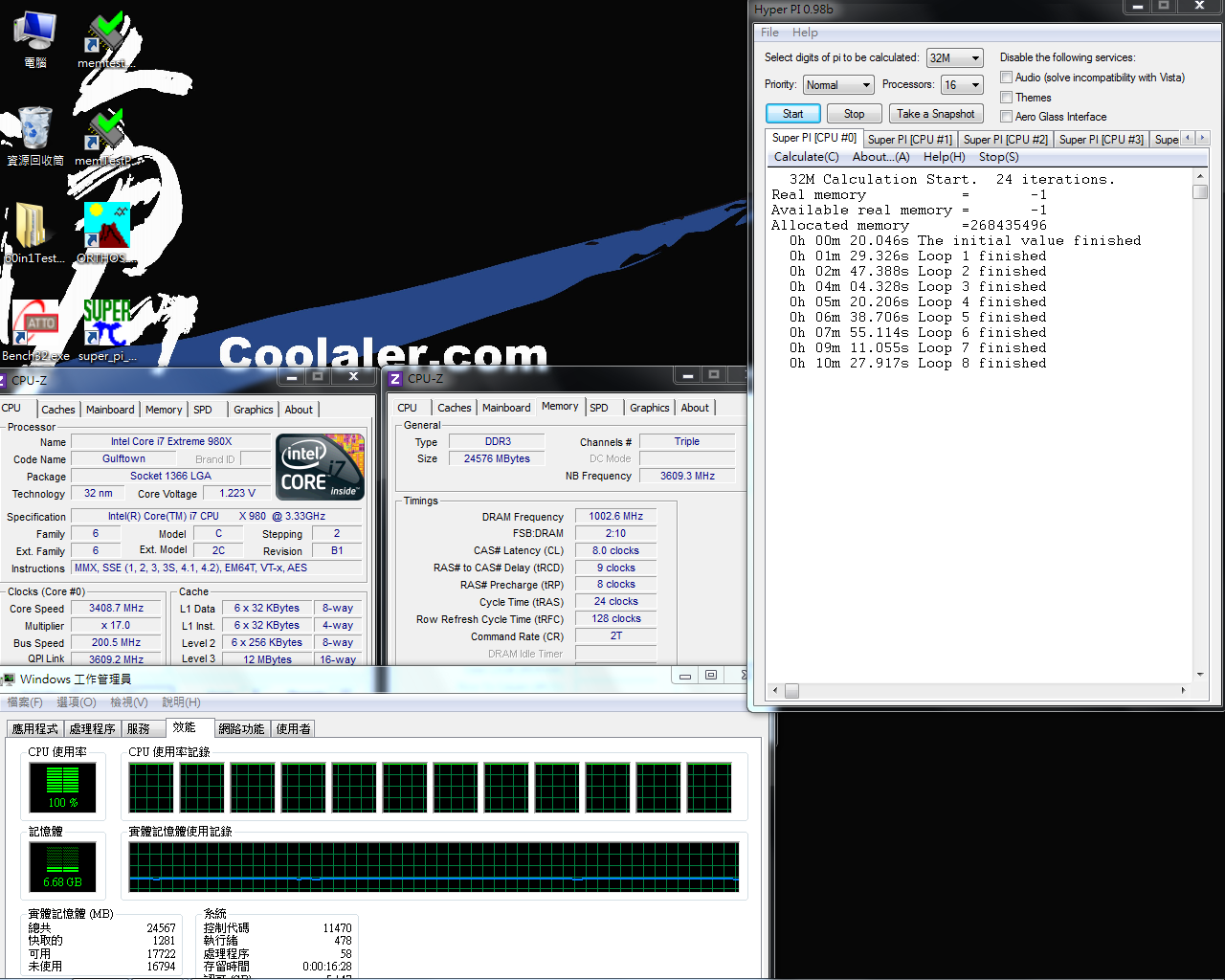Image resolution: width=1225 pixels, height=980 pixels.
Task: Select the Super PI [CPU #0] tab
Action: tap(814, 138)
